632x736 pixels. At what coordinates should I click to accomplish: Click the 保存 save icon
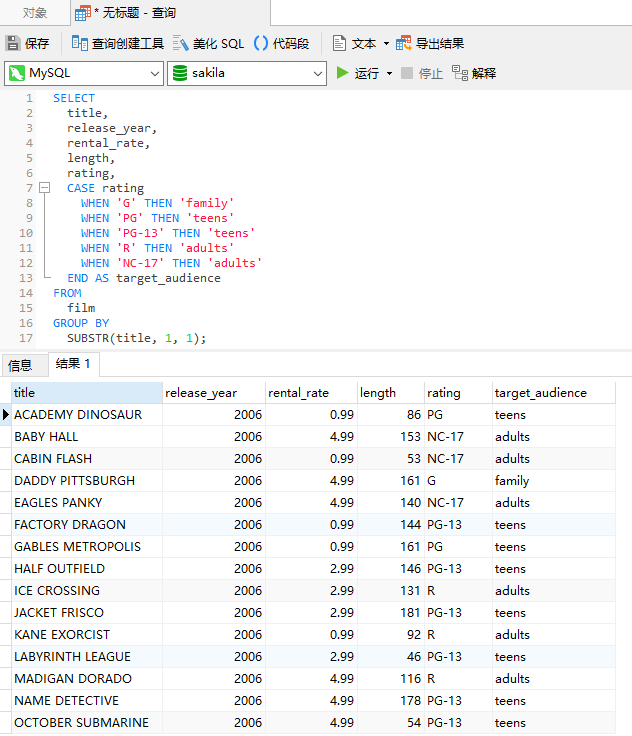13,44
